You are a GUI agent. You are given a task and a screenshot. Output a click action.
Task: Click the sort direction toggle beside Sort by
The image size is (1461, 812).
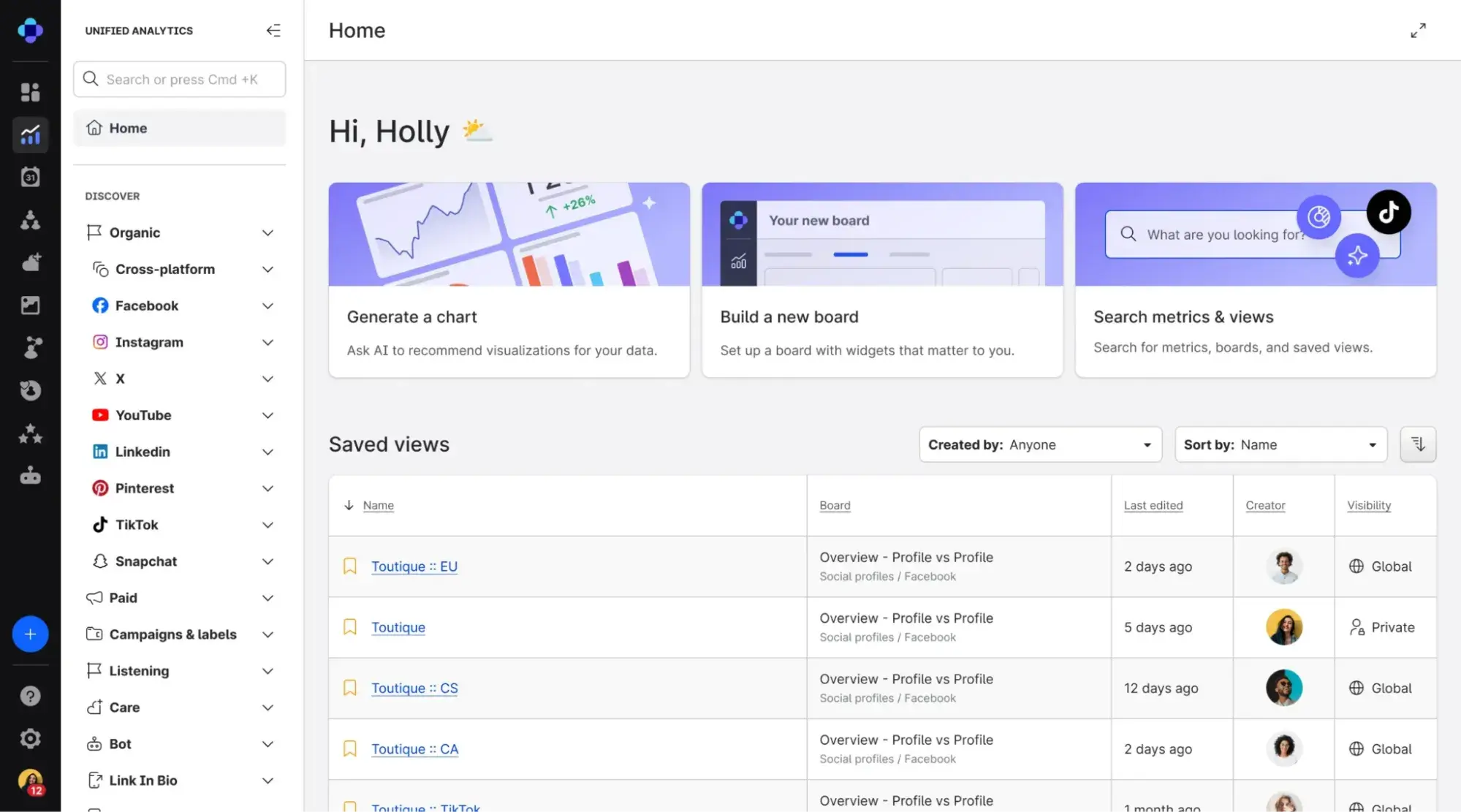coord(1418,444)
